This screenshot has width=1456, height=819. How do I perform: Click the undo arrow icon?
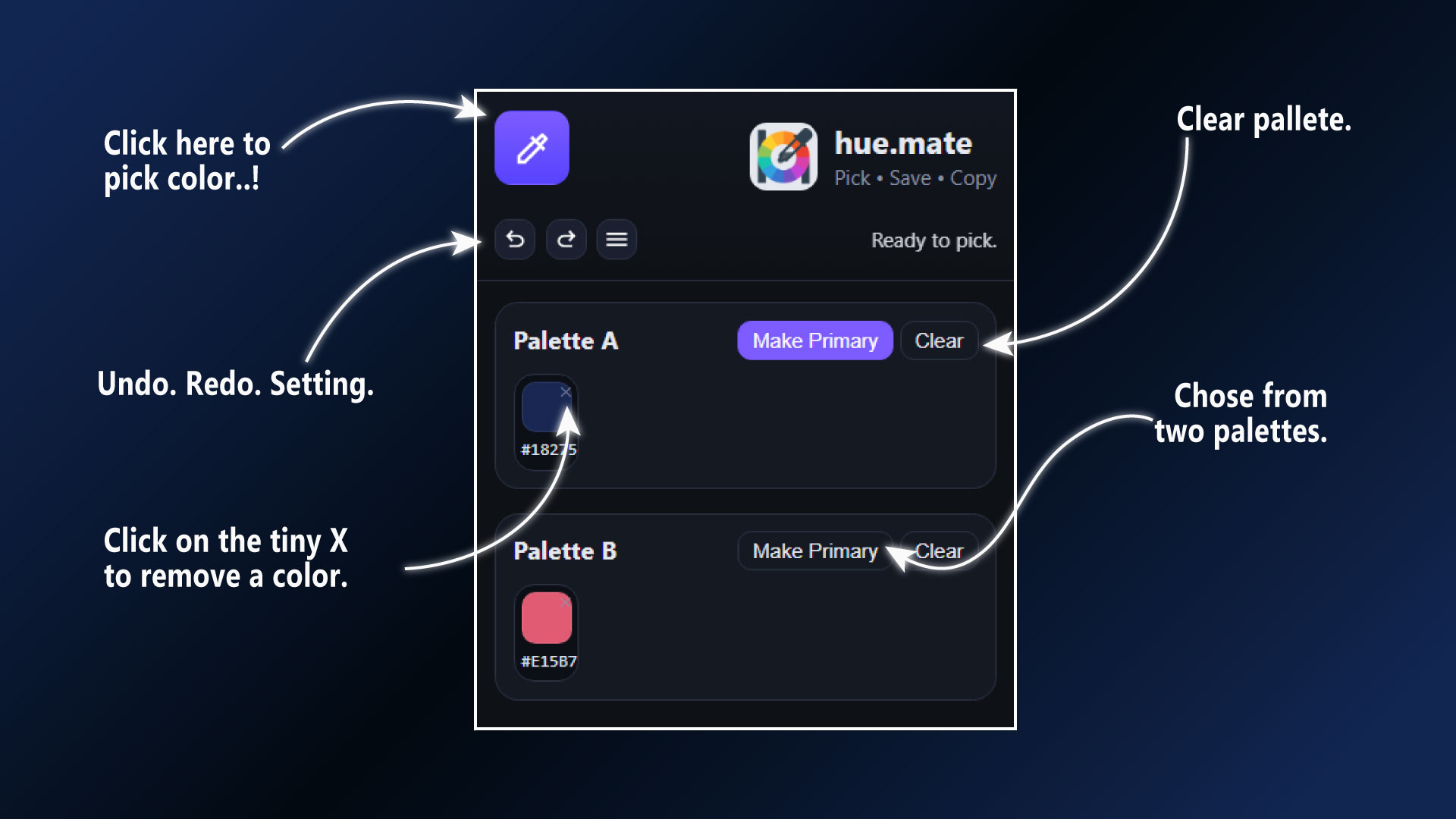(x=515, y=240)
